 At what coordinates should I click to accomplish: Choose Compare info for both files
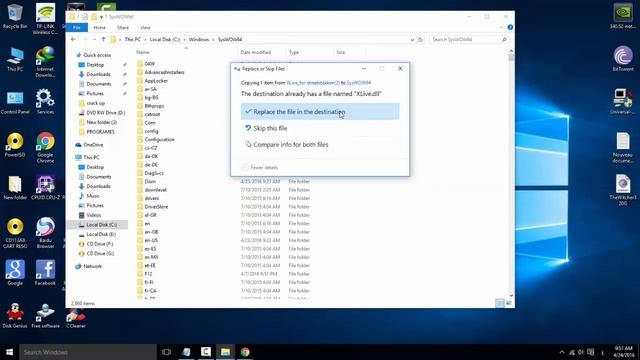(x=320, y=144)
